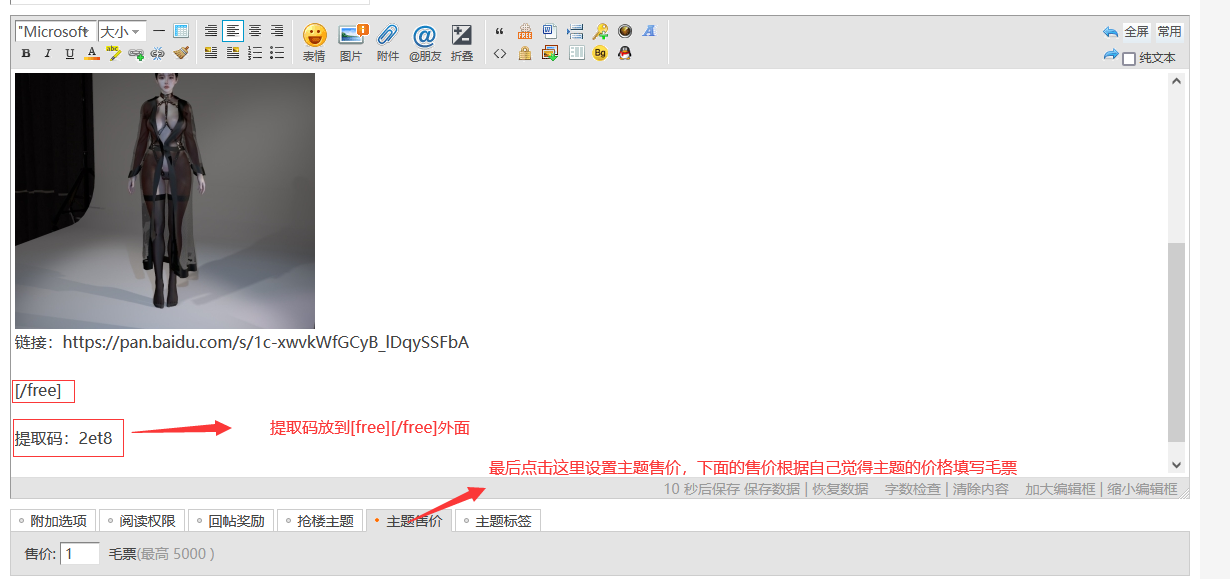Apply float right layout
The height and width of the screenshot is (579, 1230).
tap(233, 54)
